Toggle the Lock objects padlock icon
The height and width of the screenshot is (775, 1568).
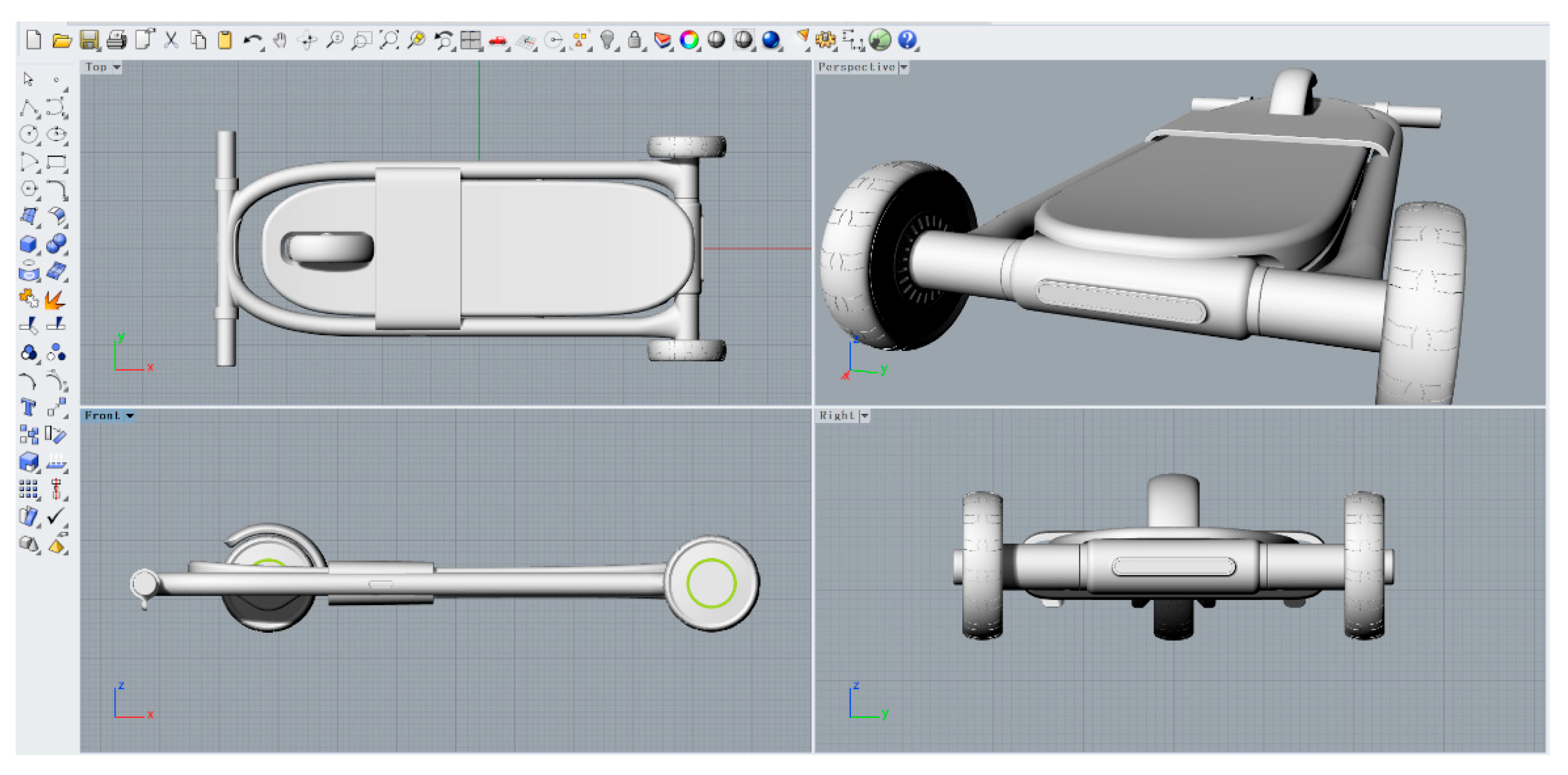(x=634, y=40)
